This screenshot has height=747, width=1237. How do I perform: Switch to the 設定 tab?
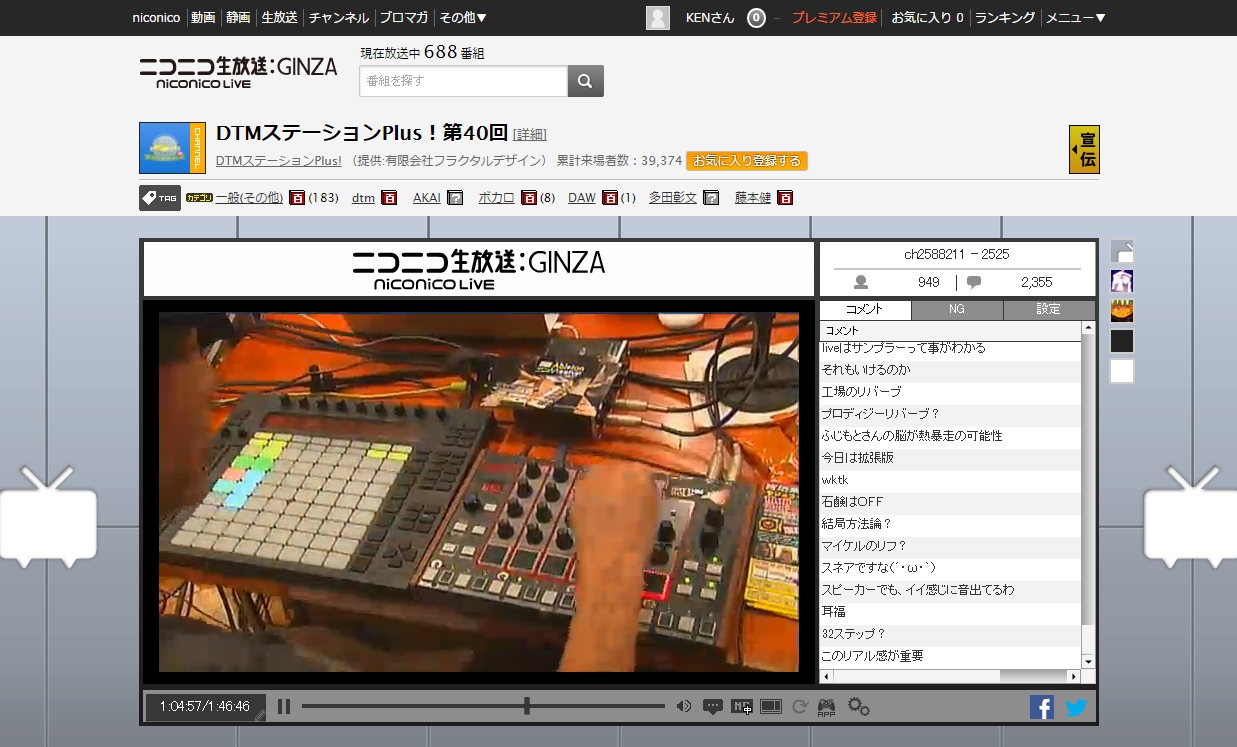[1049, 309]
